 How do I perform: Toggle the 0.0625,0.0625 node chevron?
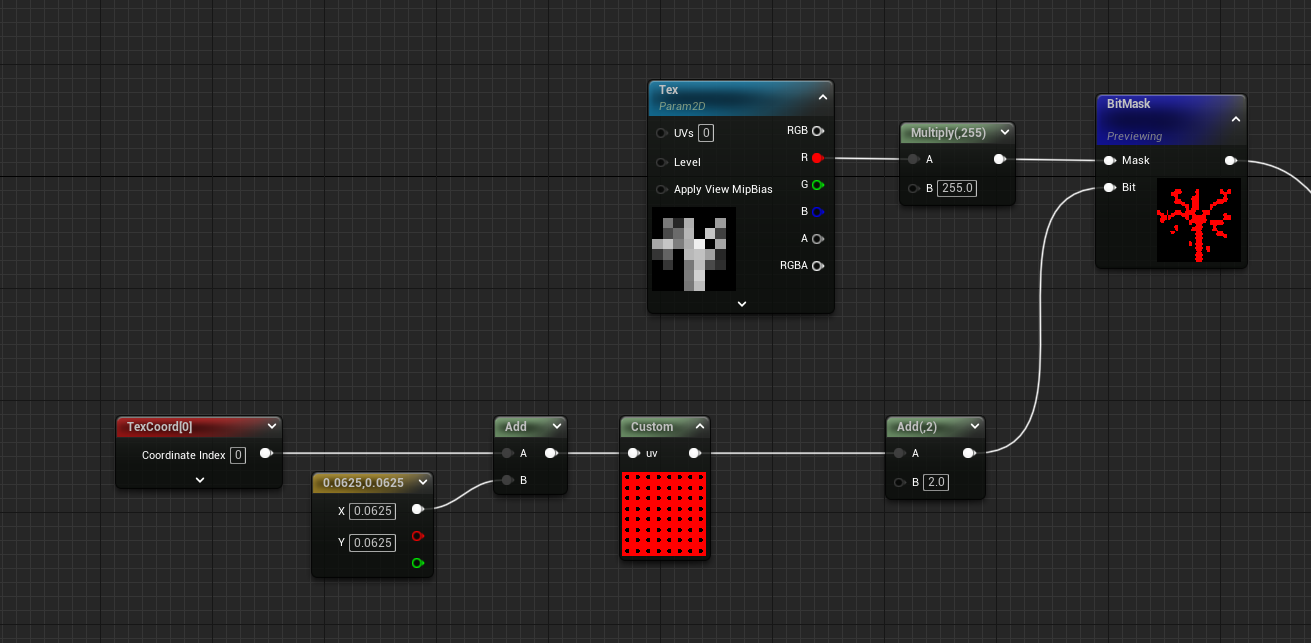(x=422, y=482)
